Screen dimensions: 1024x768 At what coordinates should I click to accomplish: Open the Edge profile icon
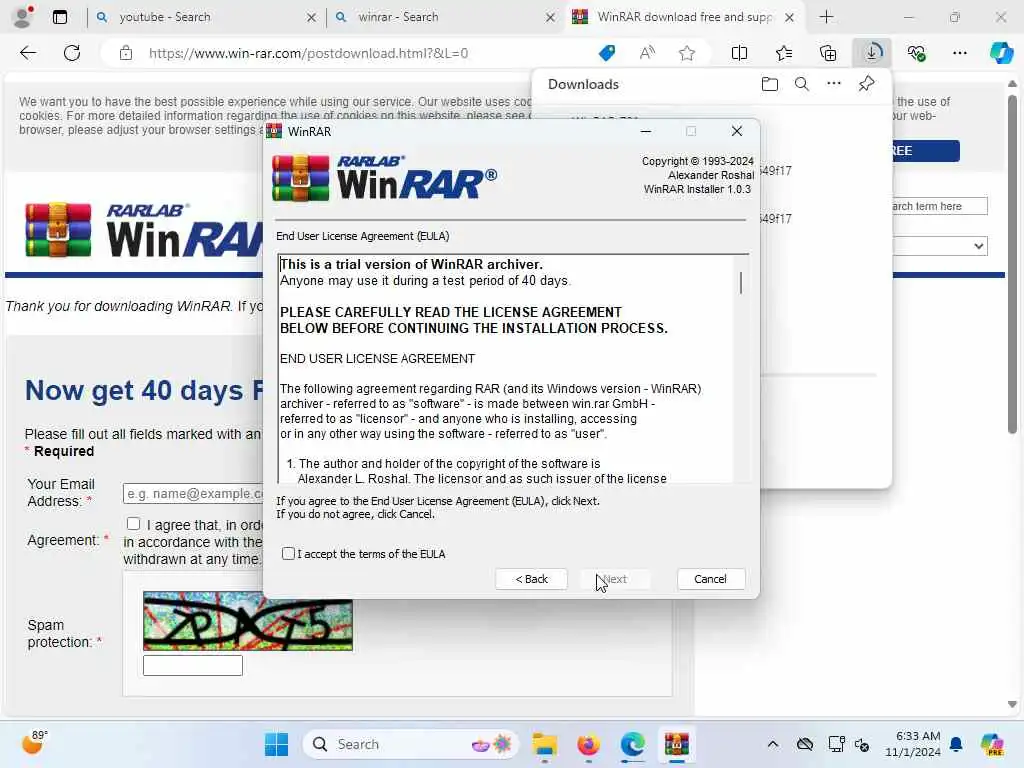pyautogui.click(x=23, y=17)
